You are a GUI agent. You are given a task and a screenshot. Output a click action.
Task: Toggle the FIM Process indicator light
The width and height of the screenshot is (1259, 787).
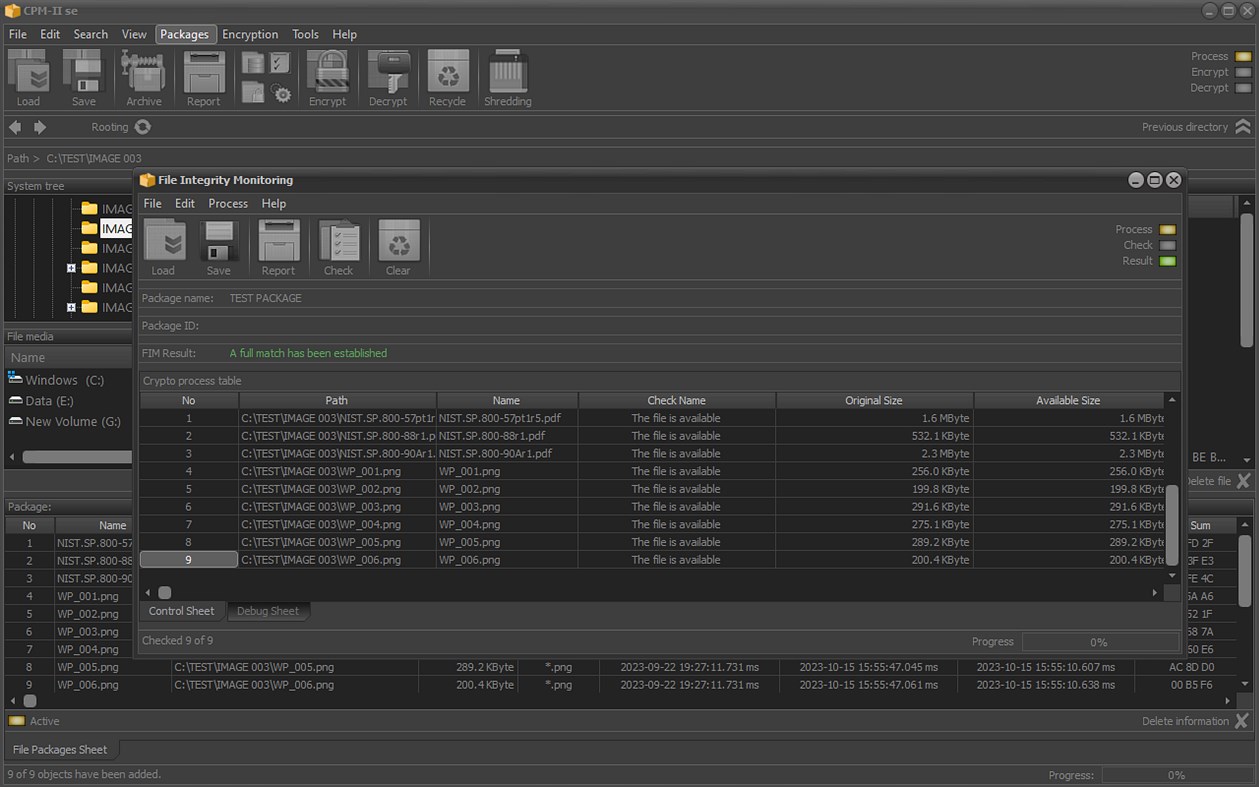point(1168,230)
